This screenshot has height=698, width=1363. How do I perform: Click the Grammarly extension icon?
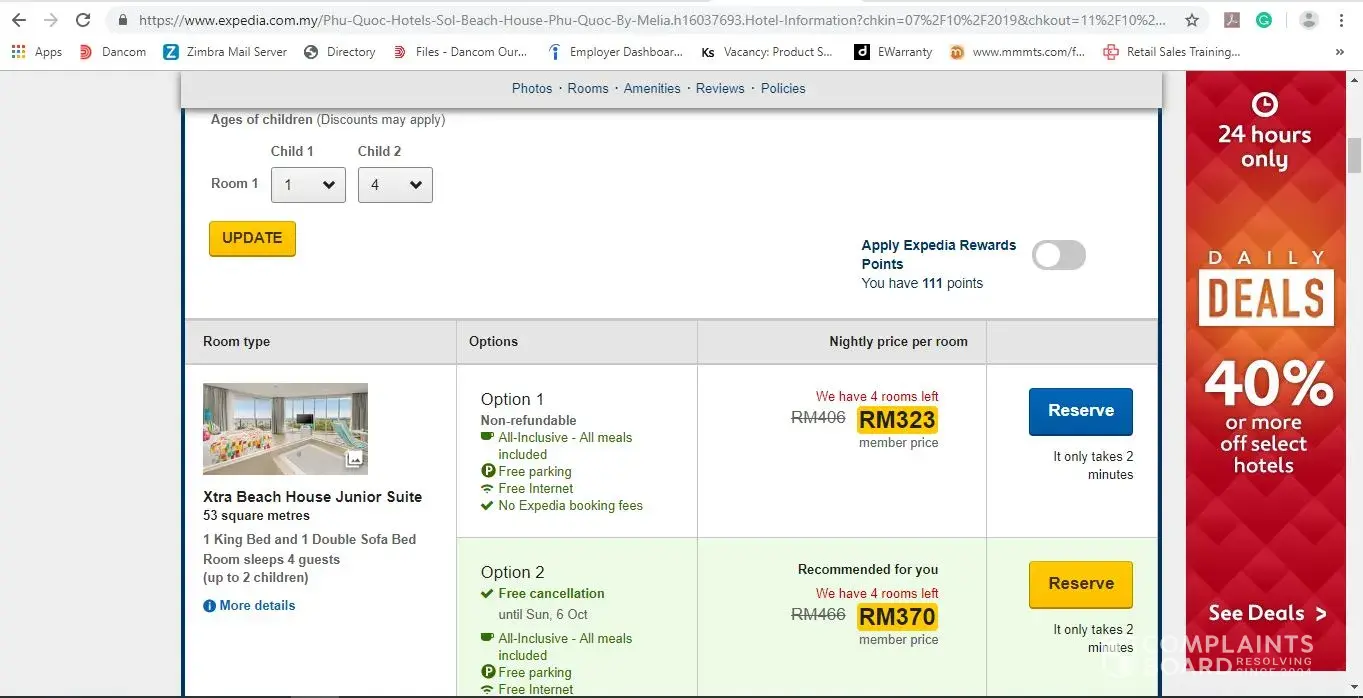(1264, 20)
